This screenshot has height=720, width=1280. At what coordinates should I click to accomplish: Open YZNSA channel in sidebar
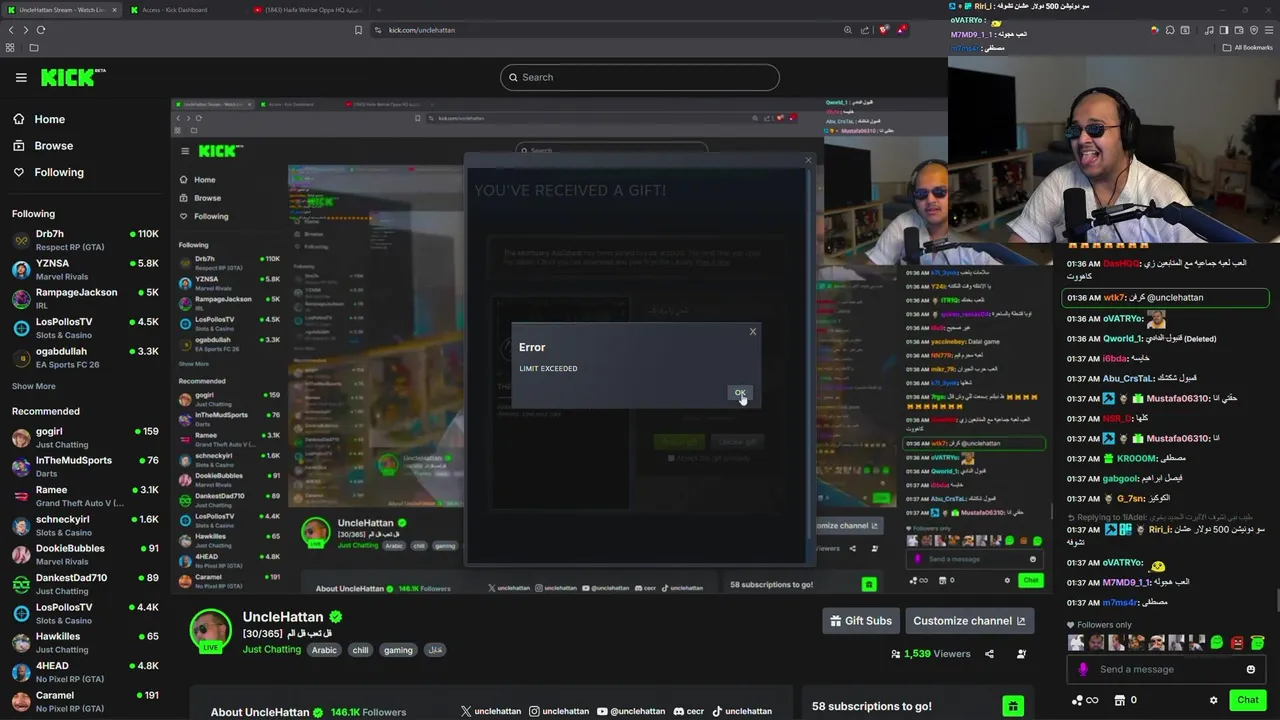pyautogui.click(x=84, y=269)
